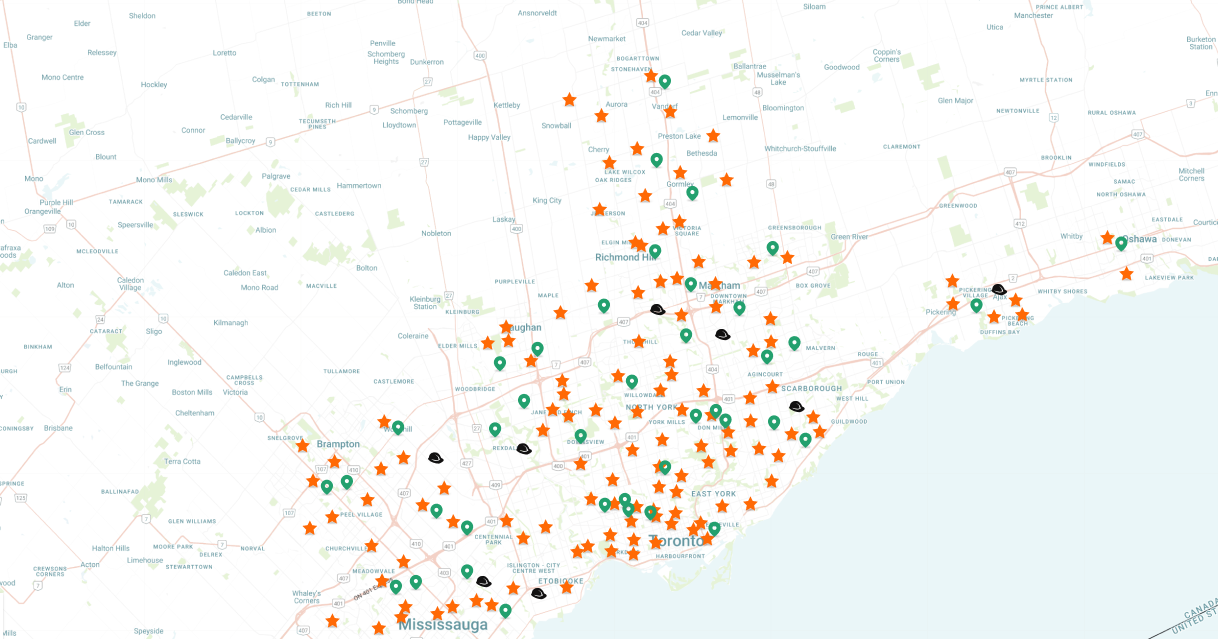Select the black hat marker near Ajax
Viewport: 1218px width, 639px height.
coord(998,289)
